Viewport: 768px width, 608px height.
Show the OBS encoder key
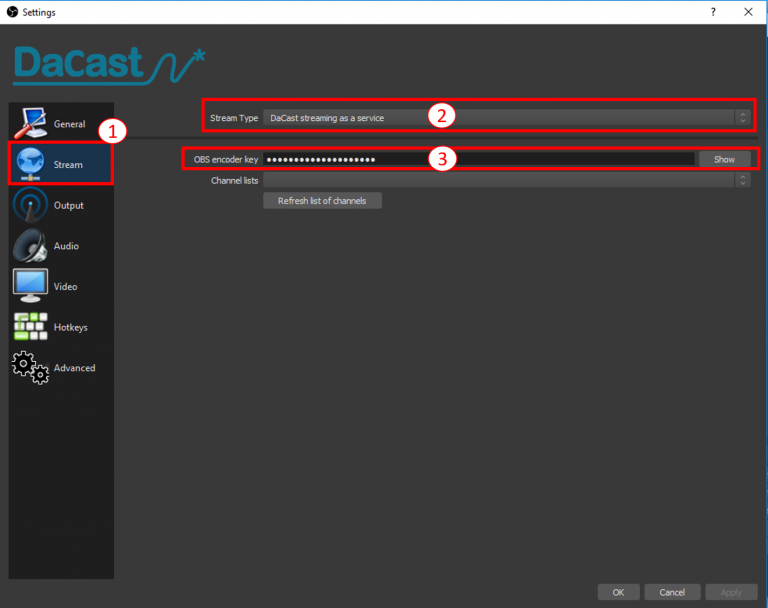pos(724,159)
